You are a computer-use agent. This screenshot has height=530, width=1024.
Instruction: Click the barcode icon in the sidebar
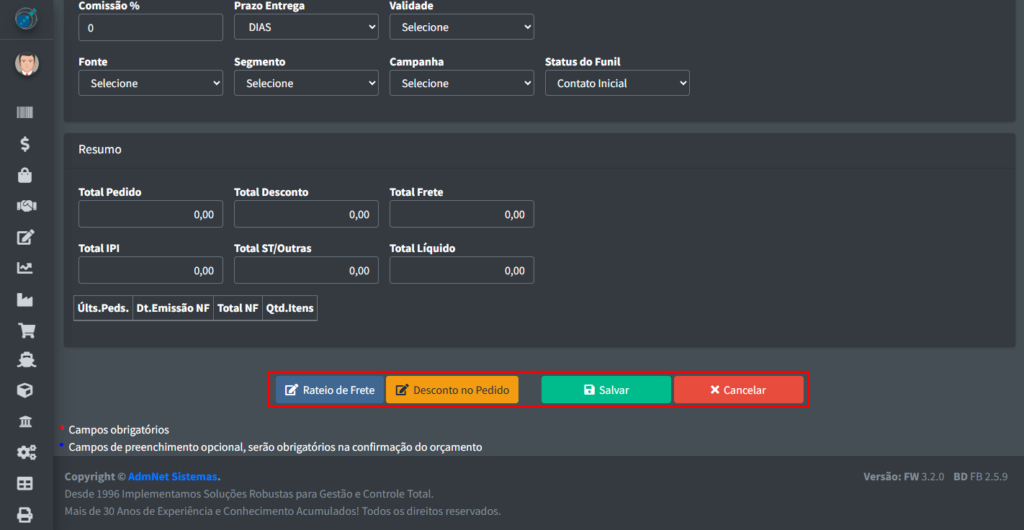click(x=25, y=113)
